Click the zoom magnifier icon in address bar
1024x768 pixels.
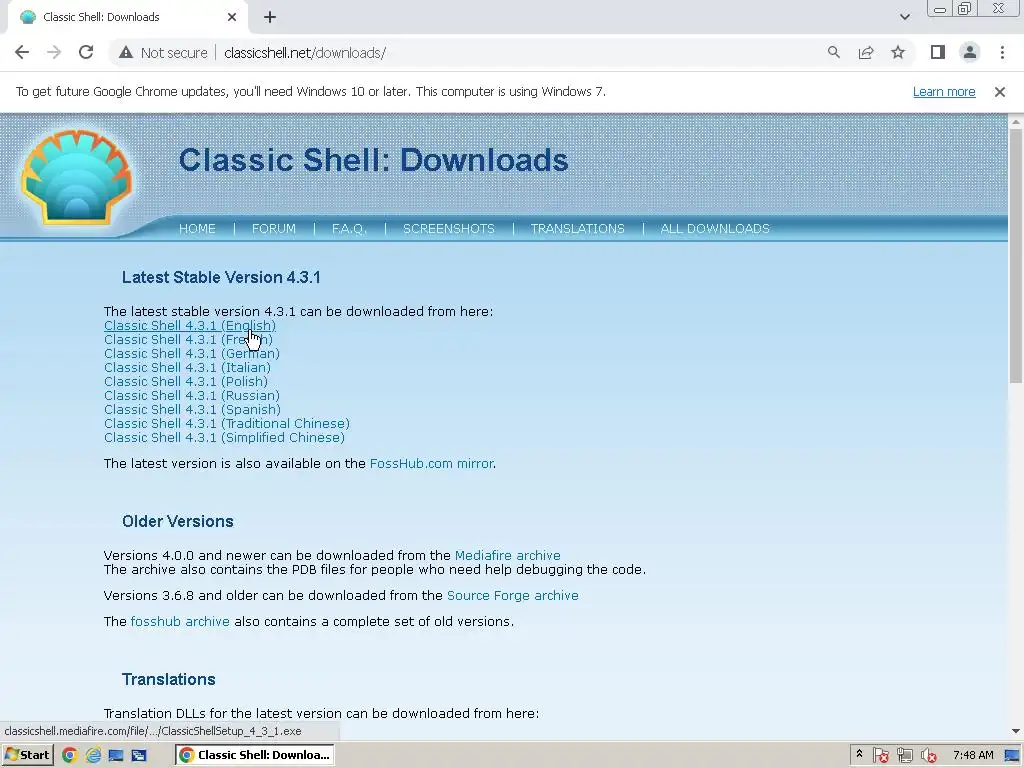pyautogui.click(x=833, y=52)
